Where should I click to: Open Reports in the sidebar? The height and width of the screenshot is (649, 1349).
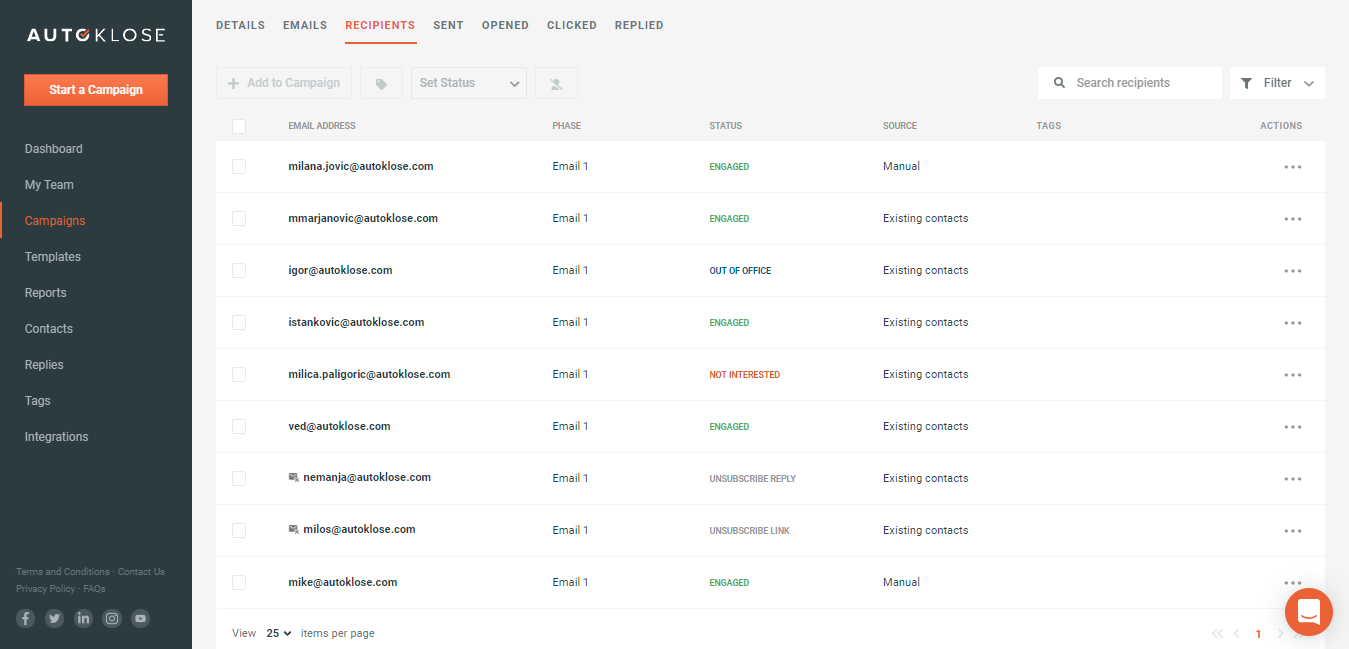point(46,293)
